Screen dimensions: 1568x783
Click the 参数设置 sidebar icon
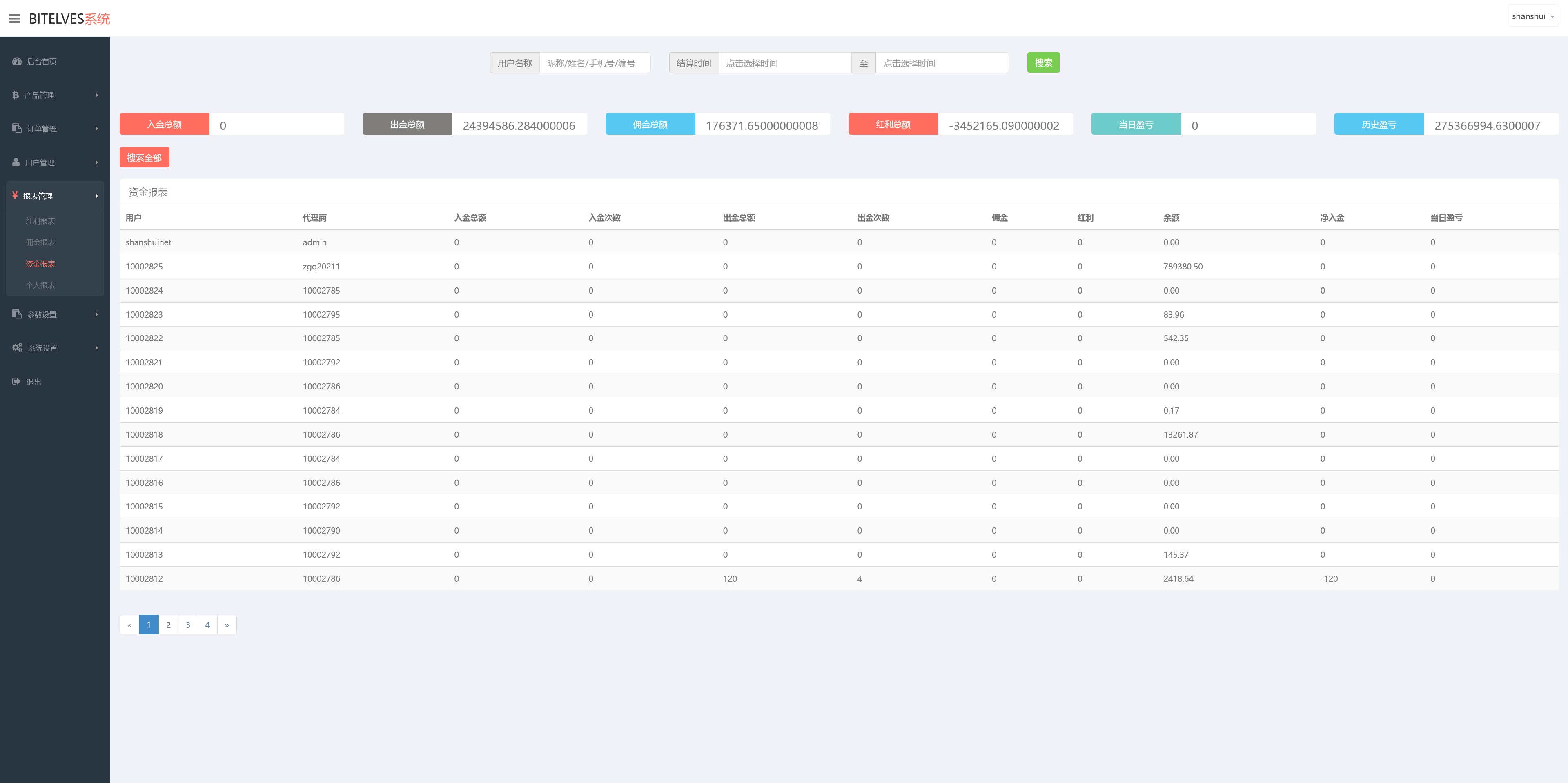[17, 314]
